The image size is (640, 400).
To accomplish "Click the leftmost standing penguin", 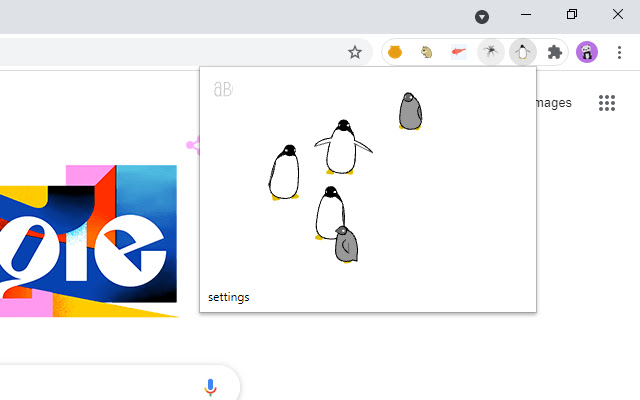I will (x=285, y=173).
